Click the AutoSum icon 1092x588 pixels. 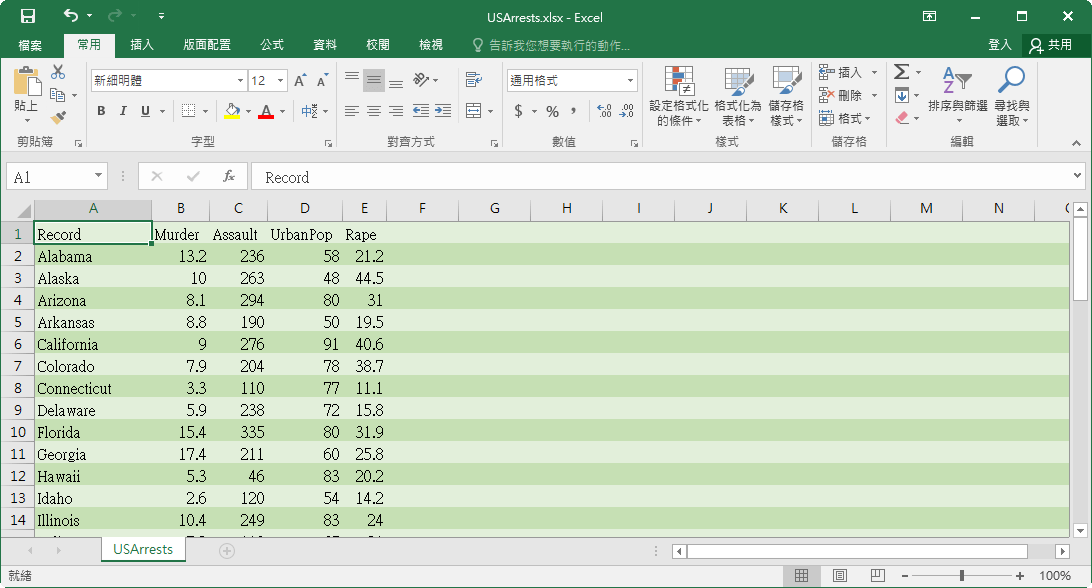click(x=901, y=71)
